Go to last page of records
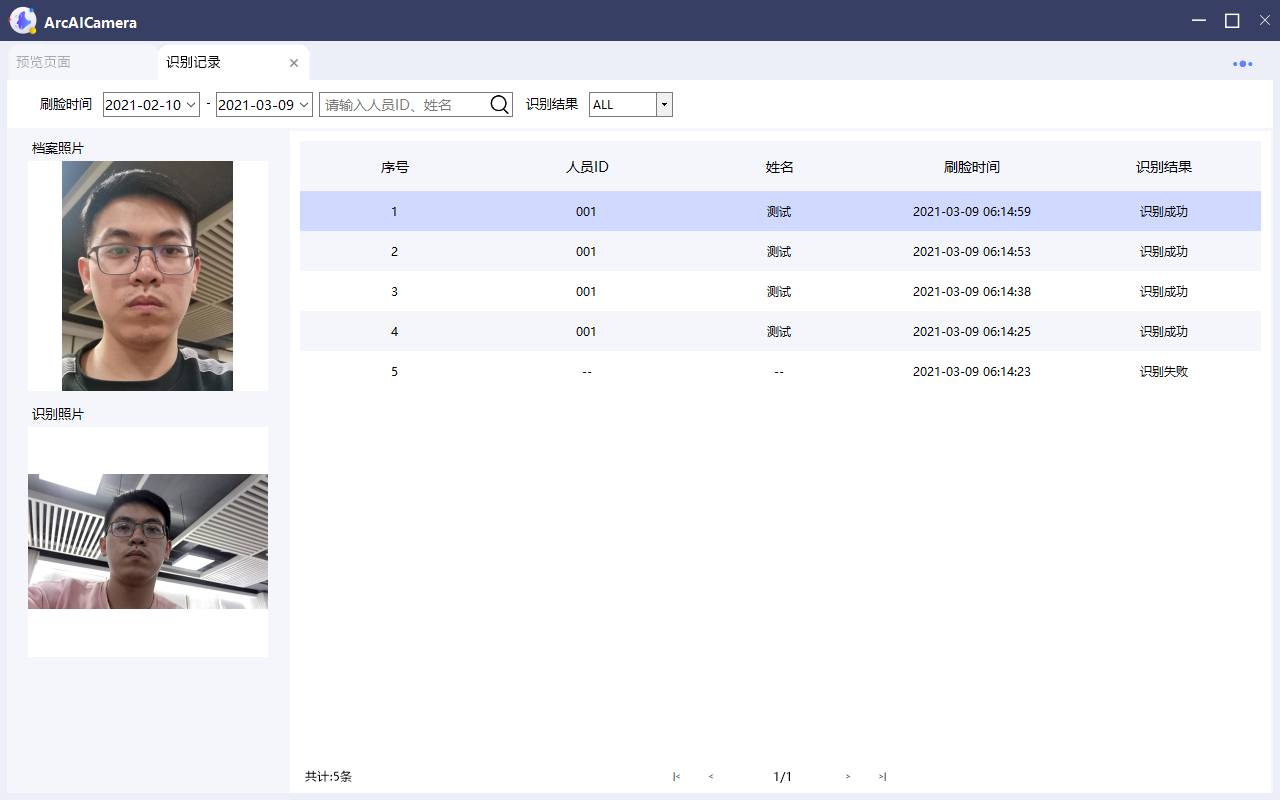 pyautogui.click(x=882, y=777)
